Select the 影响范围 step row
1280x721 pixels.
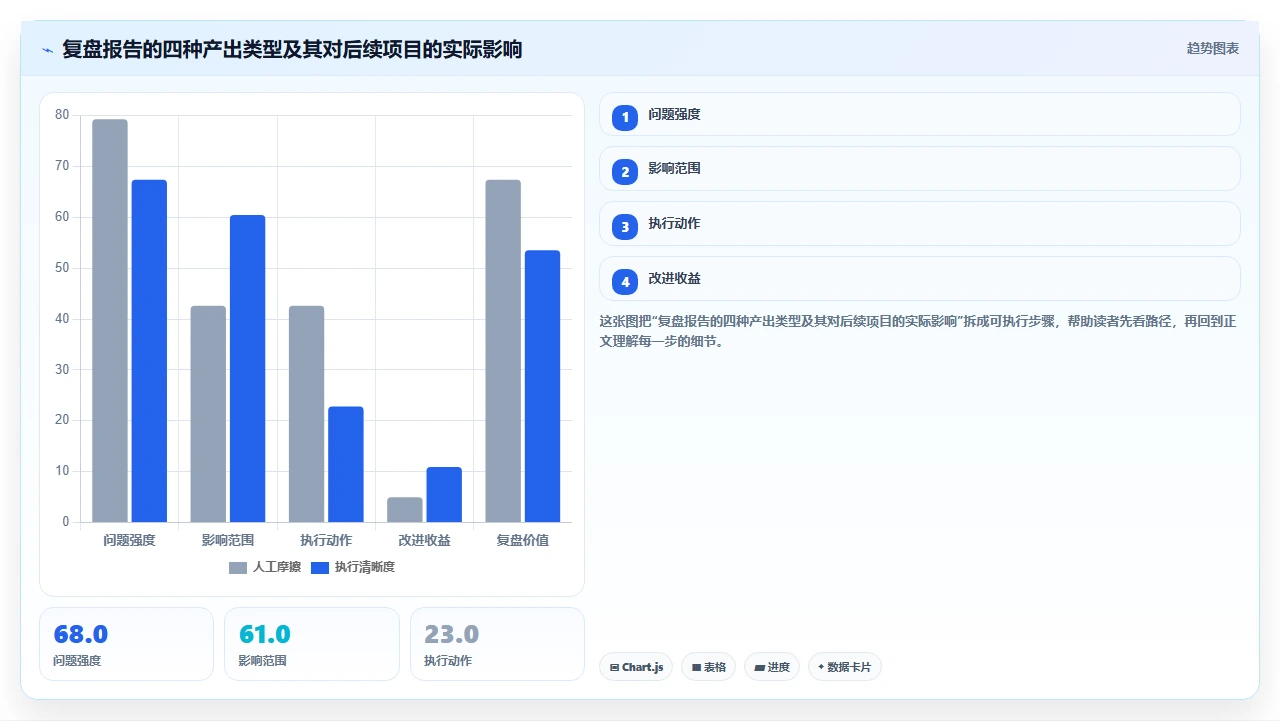click(x=920, y=169)
